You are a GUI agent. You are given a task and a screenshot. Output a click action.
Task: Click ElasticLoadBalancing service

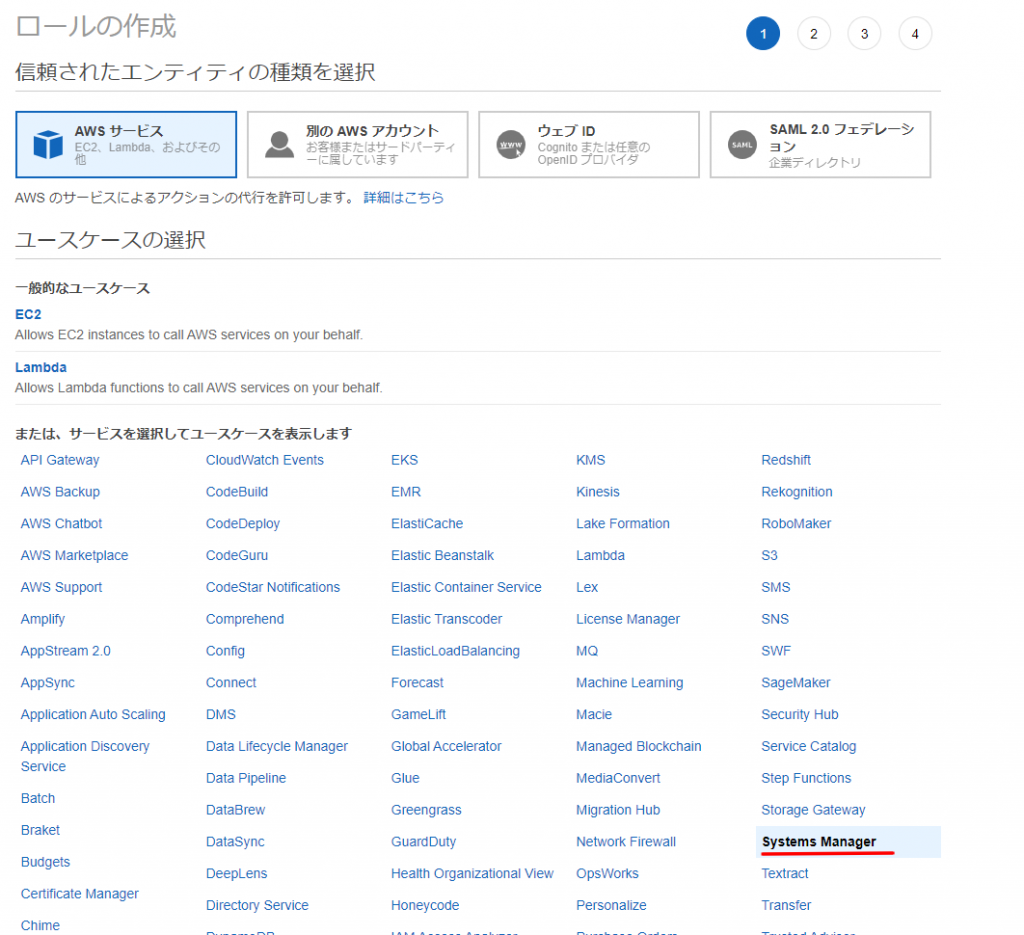[455, 651]
